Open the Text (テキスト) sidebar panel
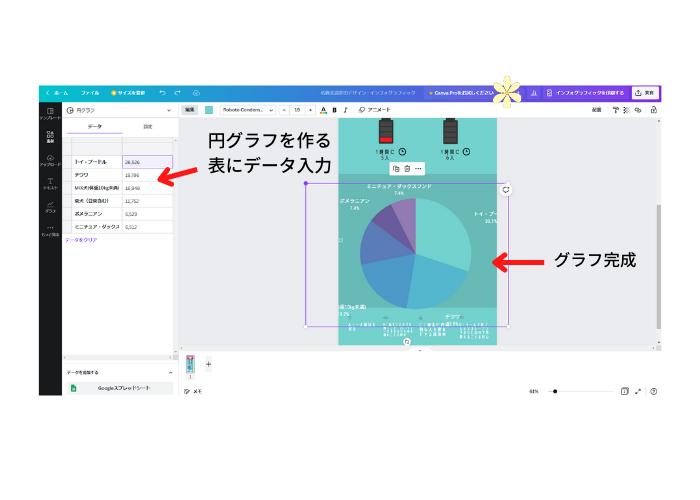 [50, 183]
